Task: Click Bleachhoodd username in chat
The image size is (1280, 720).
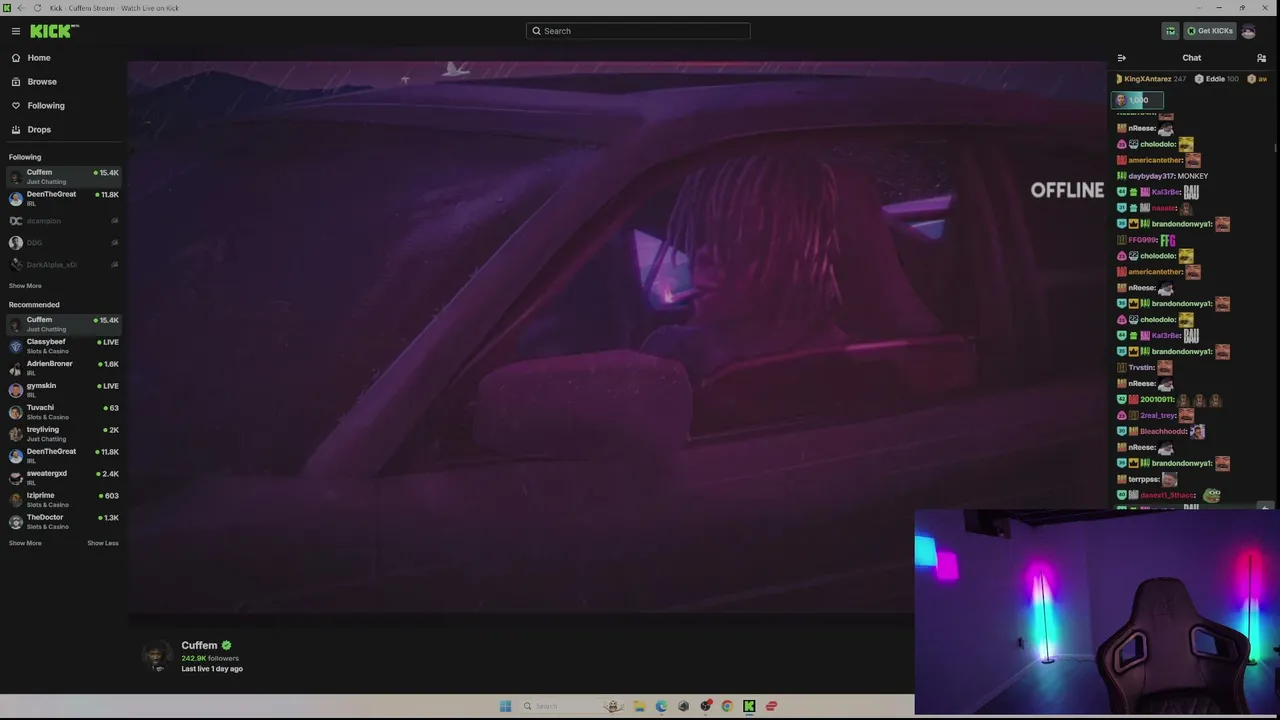Action: [x=1163, y=432]
